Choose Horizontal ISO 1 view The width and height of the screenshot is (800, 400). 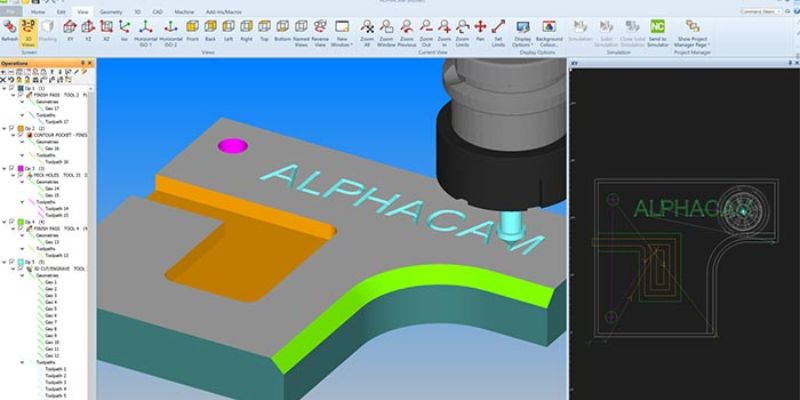tap(146, 33)
